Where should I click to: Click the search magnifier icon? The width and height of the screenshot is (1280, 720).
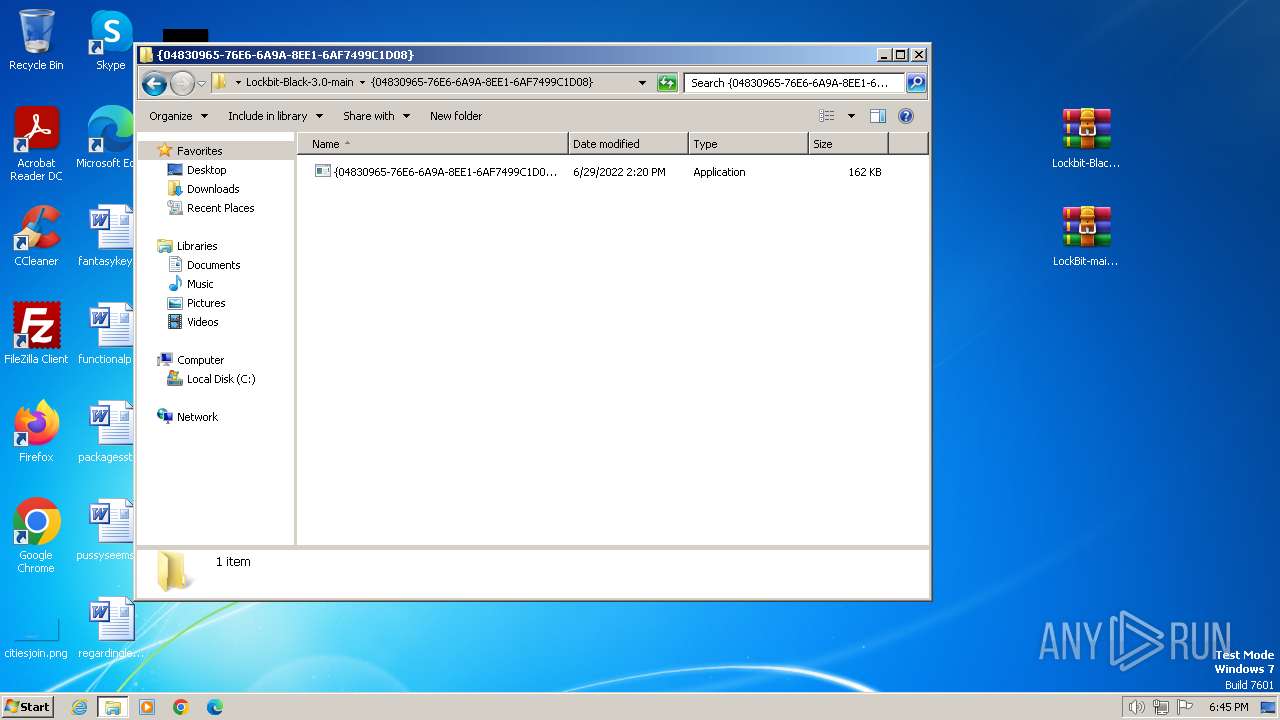click(915, 83)
